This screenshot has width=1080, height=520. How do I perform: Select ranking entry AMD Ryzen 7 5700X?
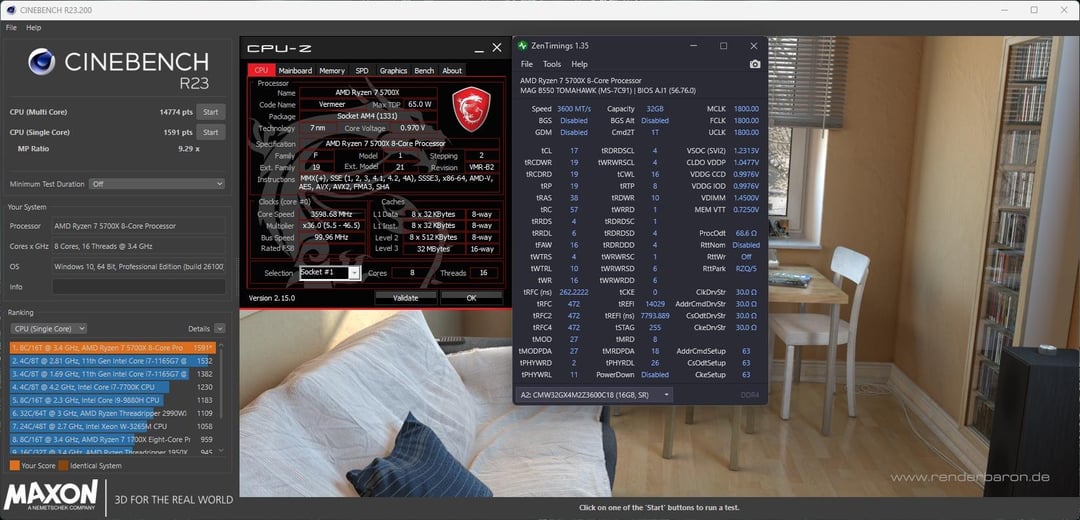114,348
